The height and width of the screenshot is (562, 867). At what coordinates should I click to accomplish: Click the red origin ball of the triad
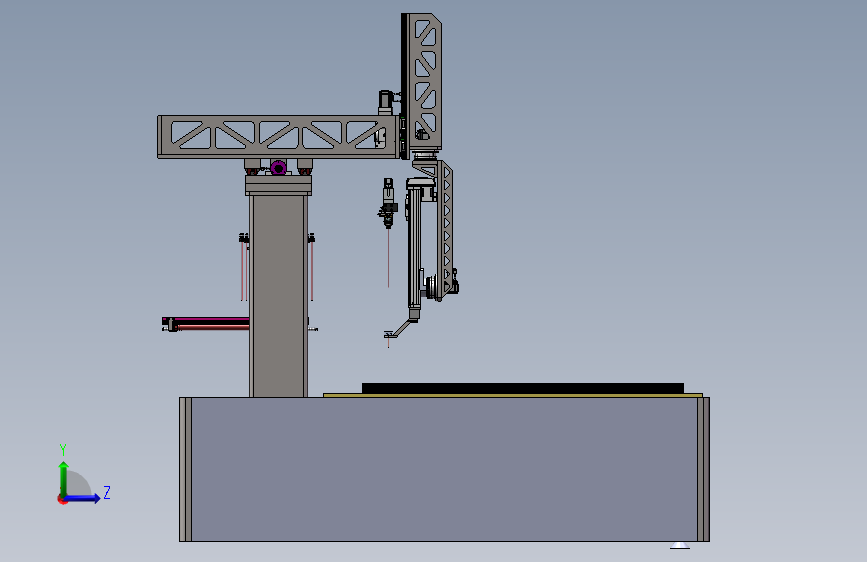click(62, 499)
